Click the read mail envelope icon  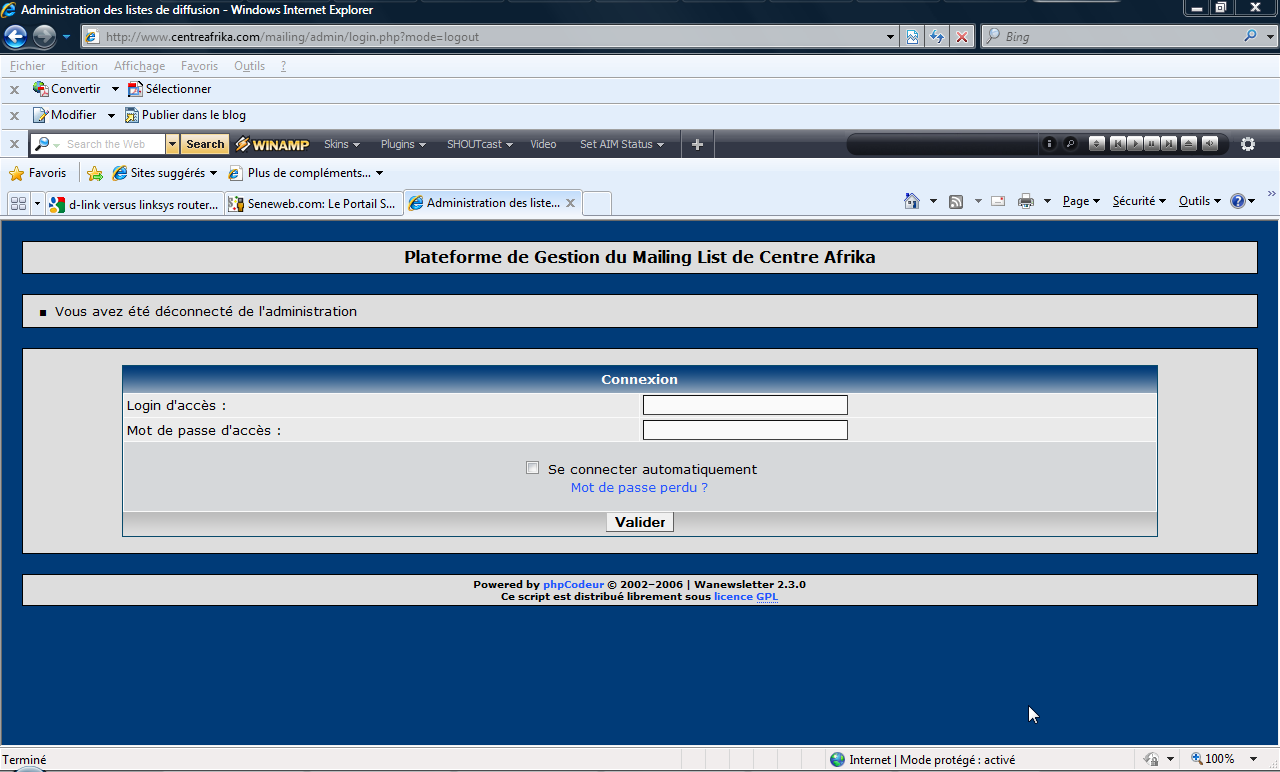coord(997,201)
